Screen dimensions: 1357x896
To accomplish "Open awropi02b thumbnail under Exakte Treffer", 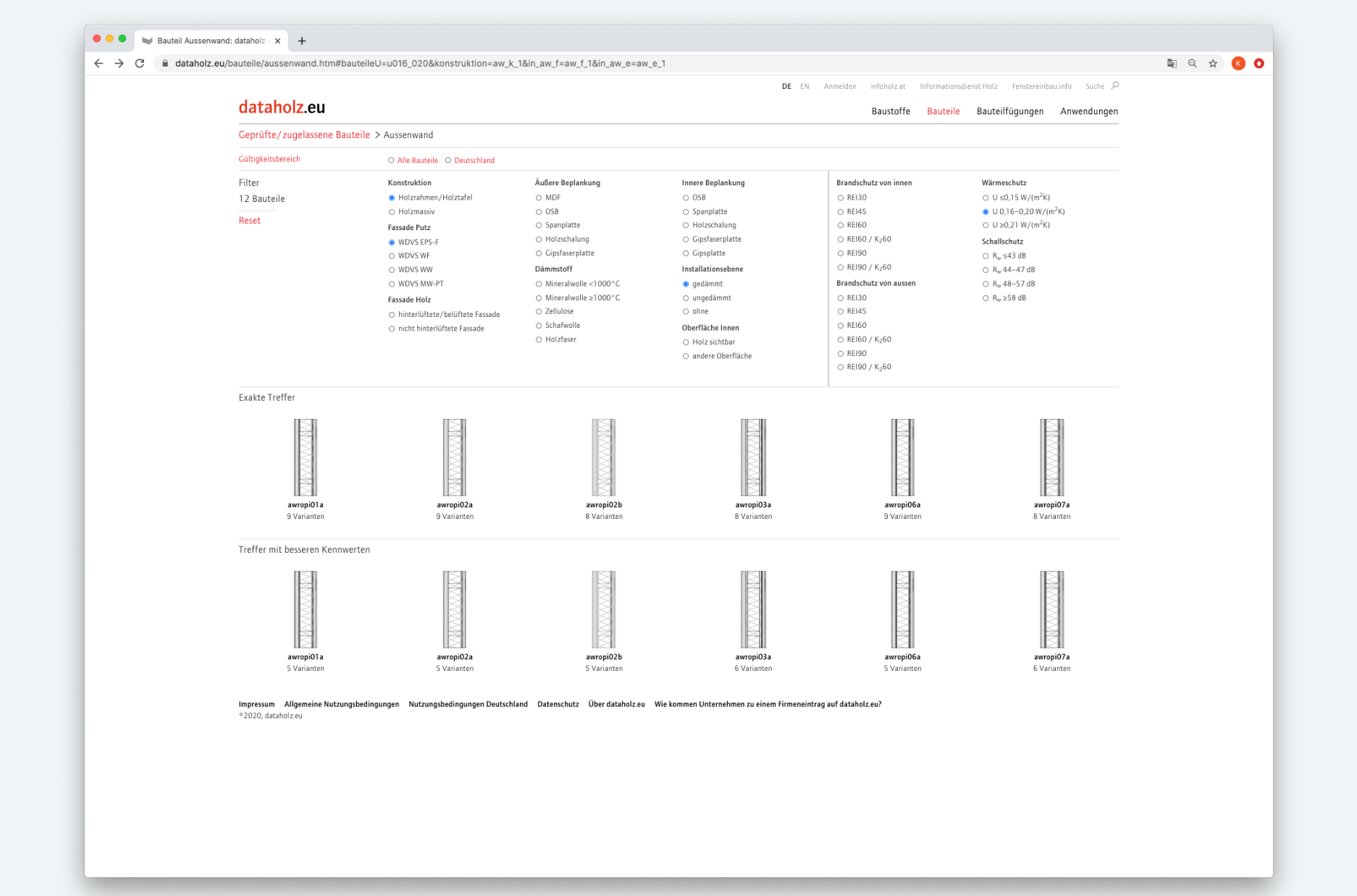I will coord(604,457).
